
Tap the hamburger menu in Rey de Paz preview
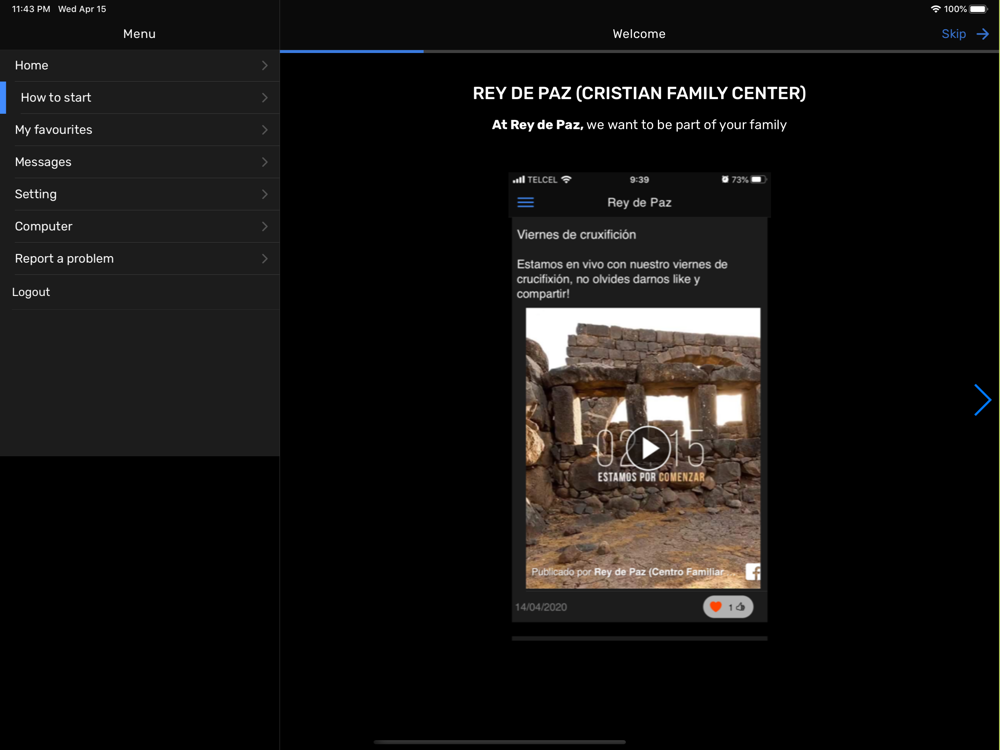pyautogui.click(x=526, y=202)
